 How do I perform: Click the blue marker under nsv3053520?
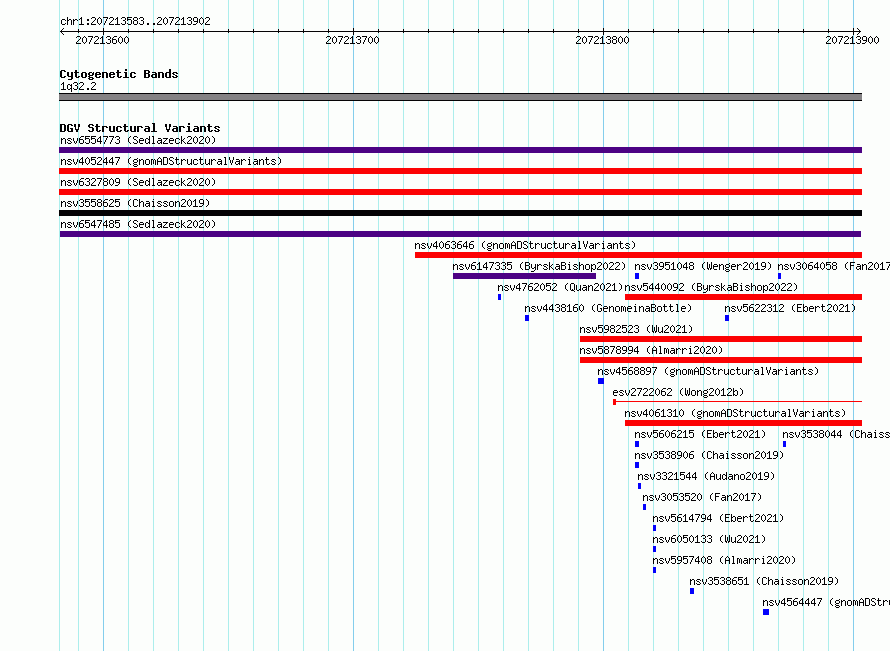point(644,507)
